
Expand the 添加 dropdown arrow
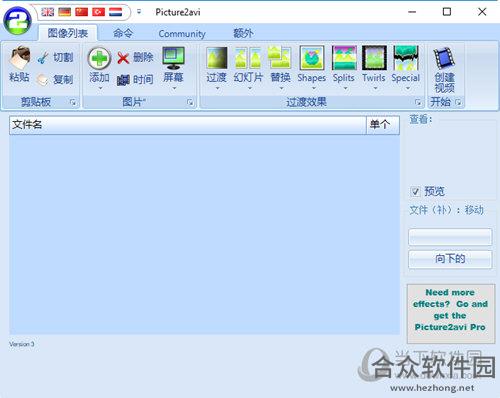100,88
